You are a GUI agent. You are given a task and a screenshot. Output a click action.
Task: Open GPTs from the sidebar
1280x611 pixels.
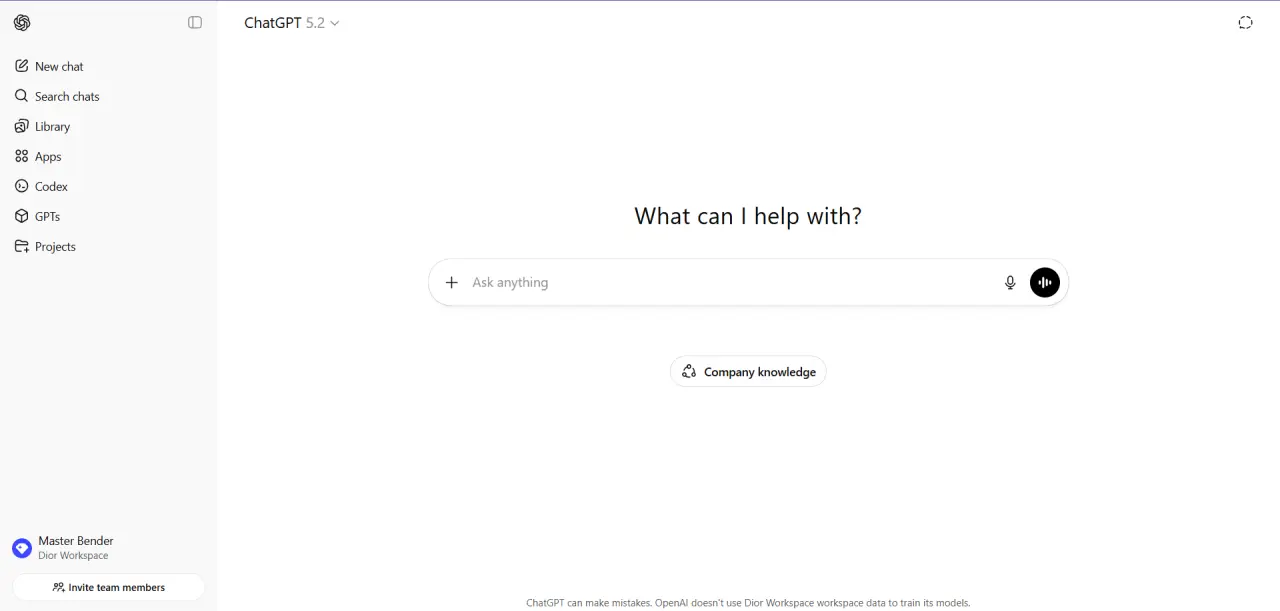[108, 216]
